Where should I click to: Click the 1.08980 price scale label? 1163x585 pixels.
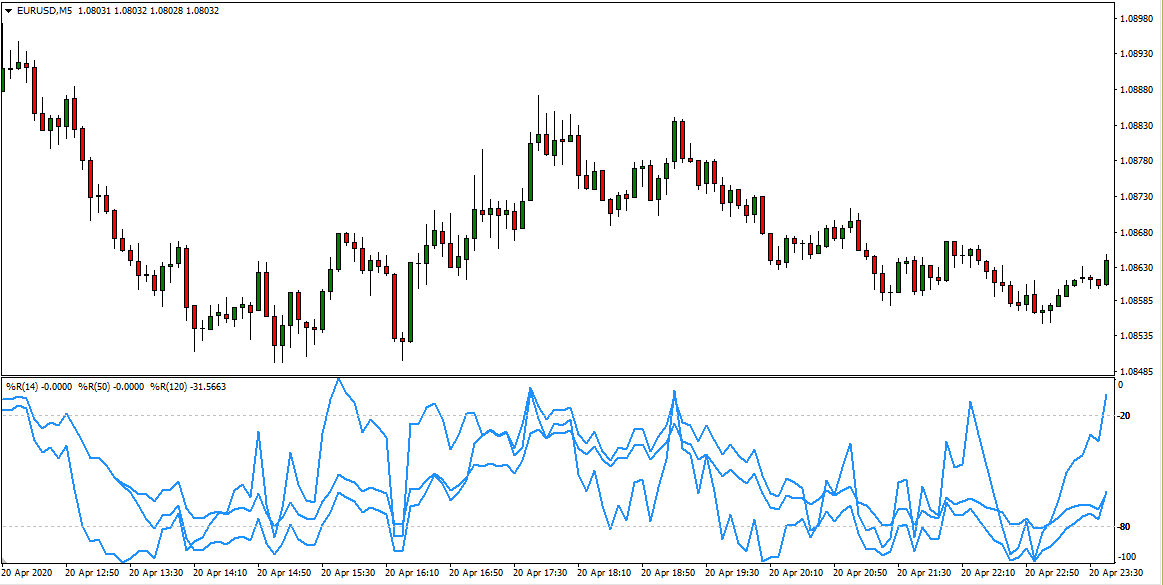tap(1138, 18)
